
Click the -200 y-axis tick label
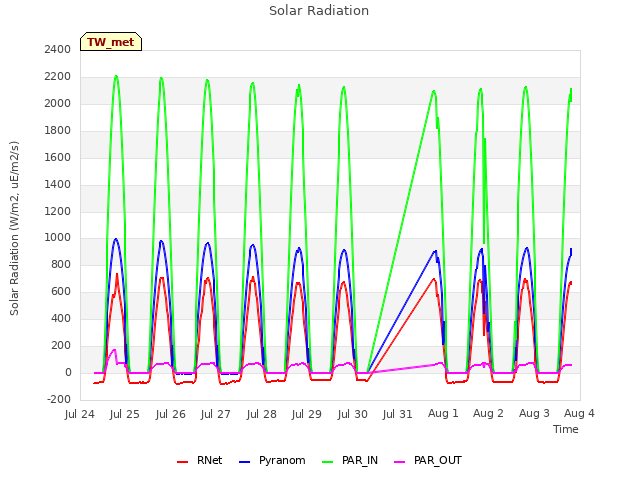[x=59, y=399]
